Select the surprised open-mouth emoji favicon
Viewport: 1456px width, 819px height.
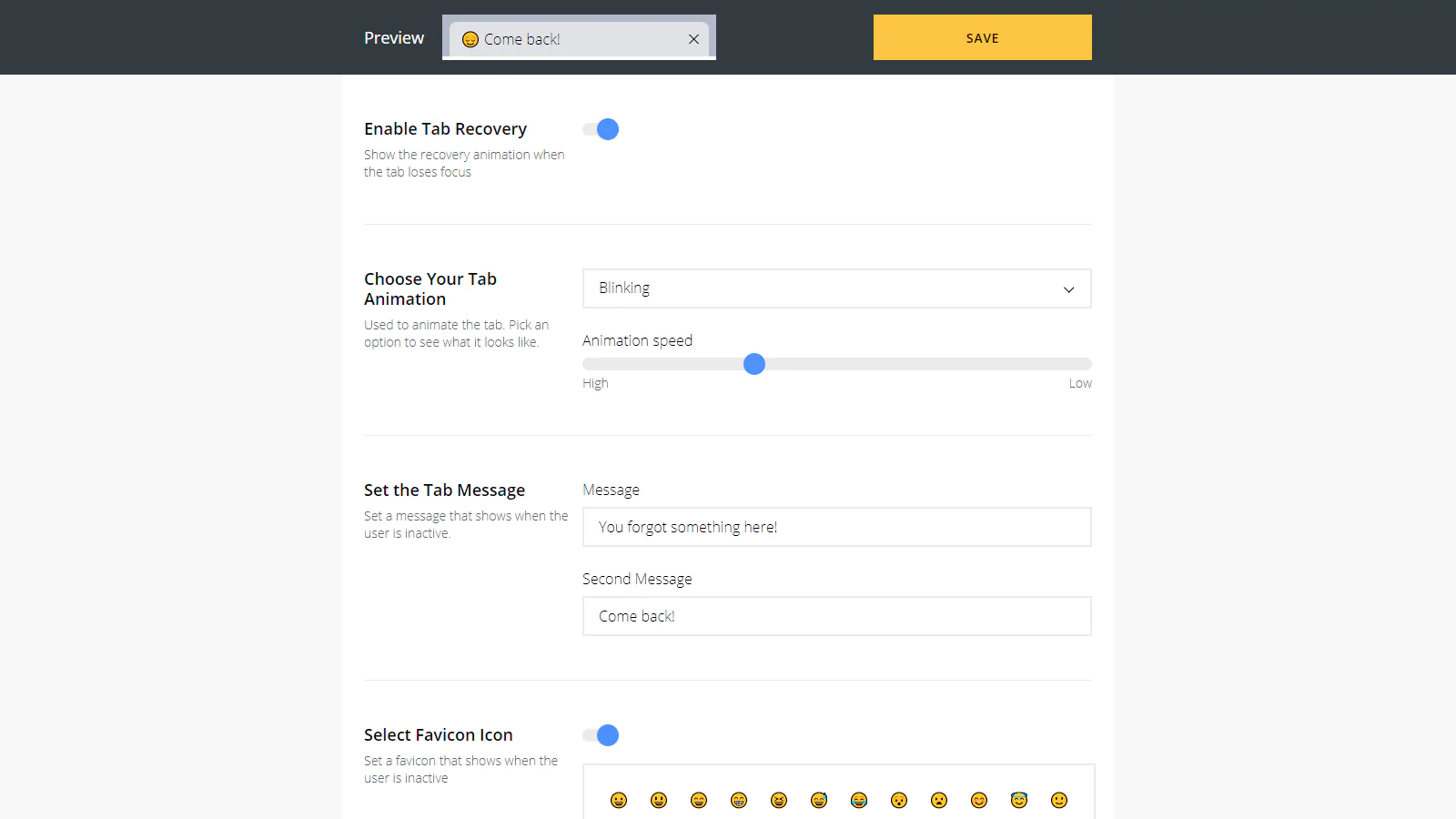coord(899,800)
